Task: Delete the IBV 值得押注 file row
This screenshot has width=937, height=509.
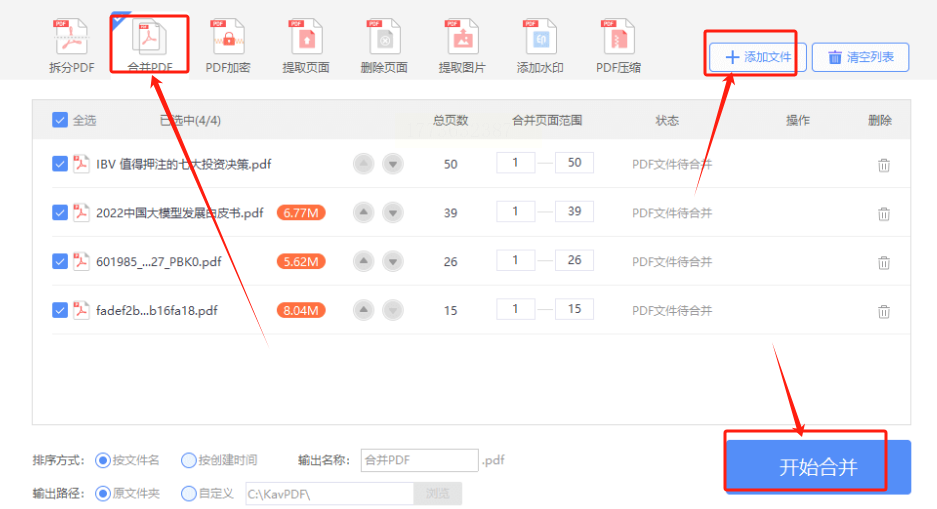Action: (884, 165)
